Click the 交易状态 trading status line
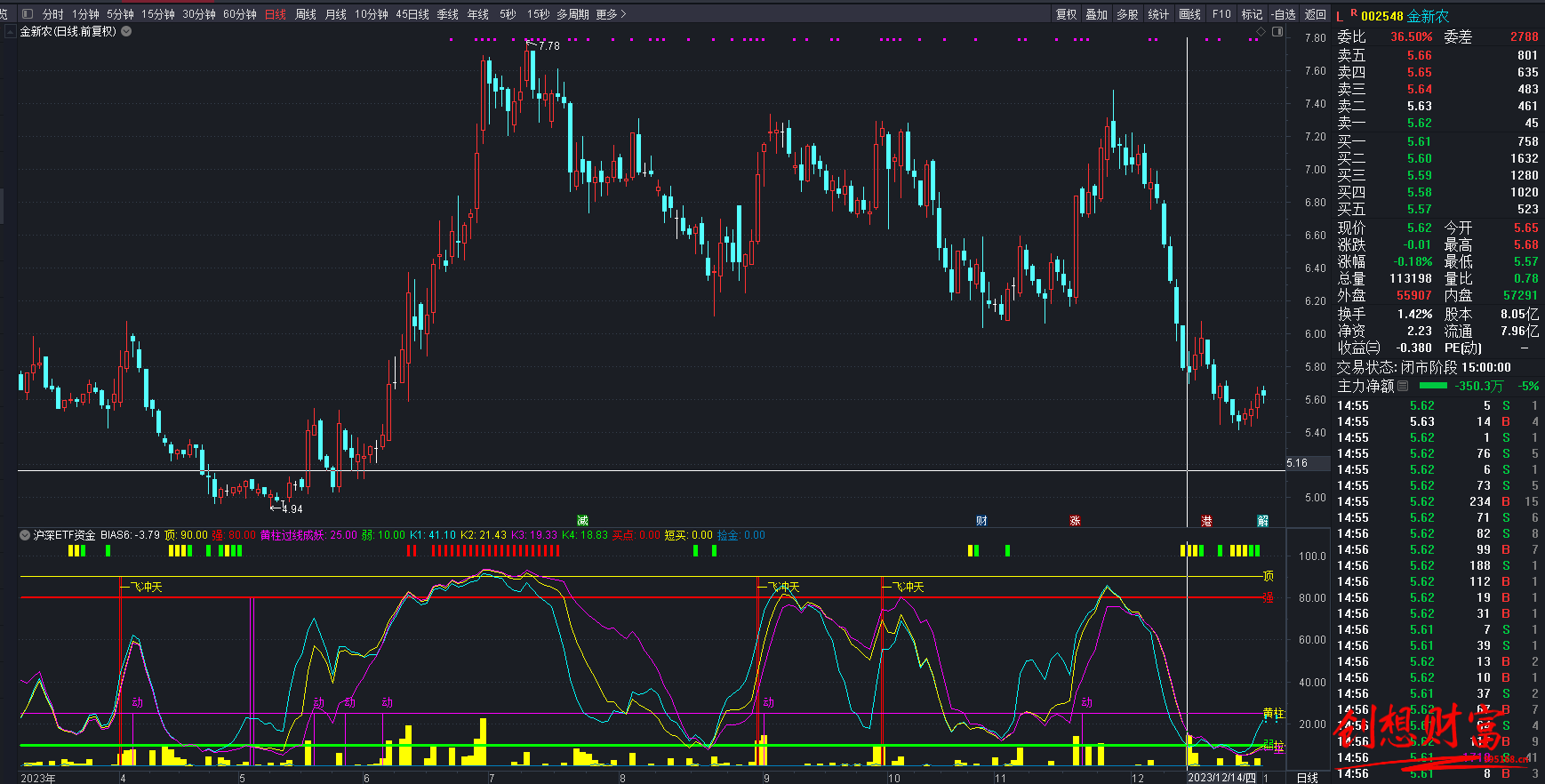The width and height of the screenshot is (1545, 784). (1424, 367)
